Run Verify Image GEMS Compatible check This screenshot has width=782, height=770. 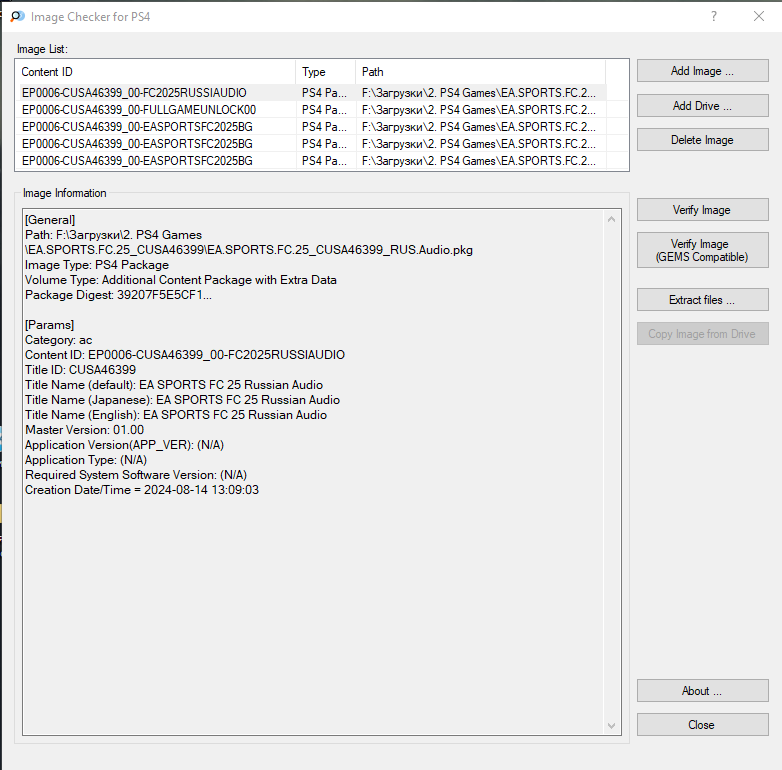coord(702,250)
